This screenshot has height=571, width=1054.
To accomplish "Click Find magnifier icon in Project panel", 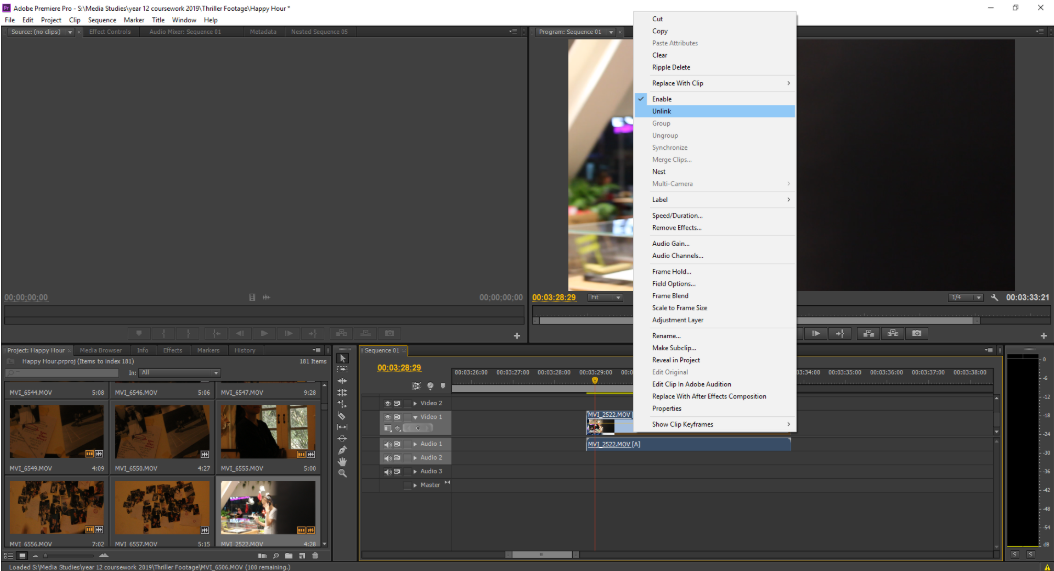I will tap(276, 556).
